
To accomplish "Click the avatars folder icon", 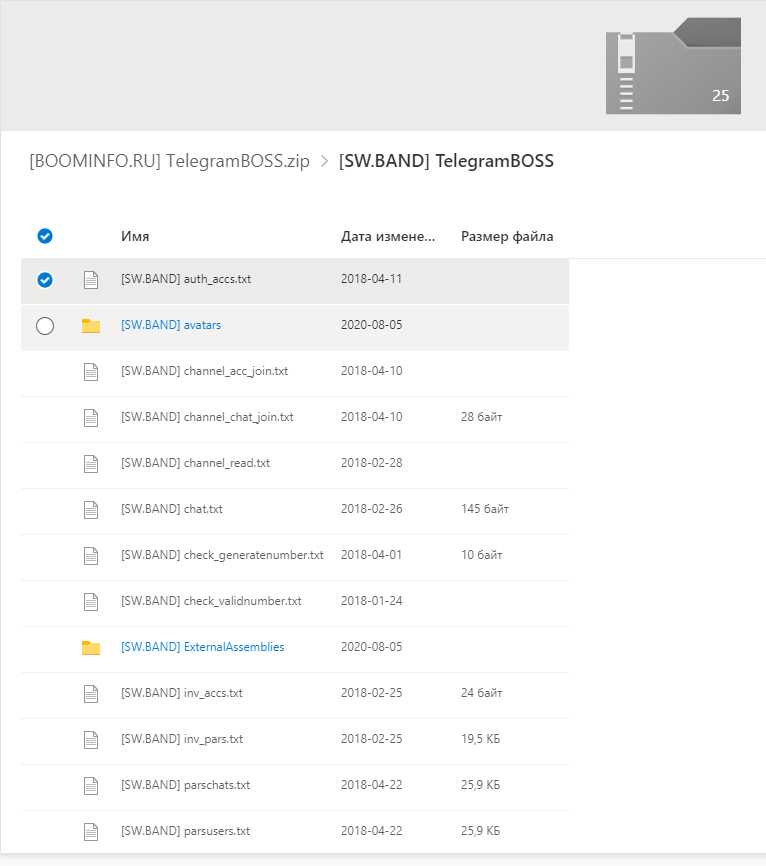I will [91, 325].
